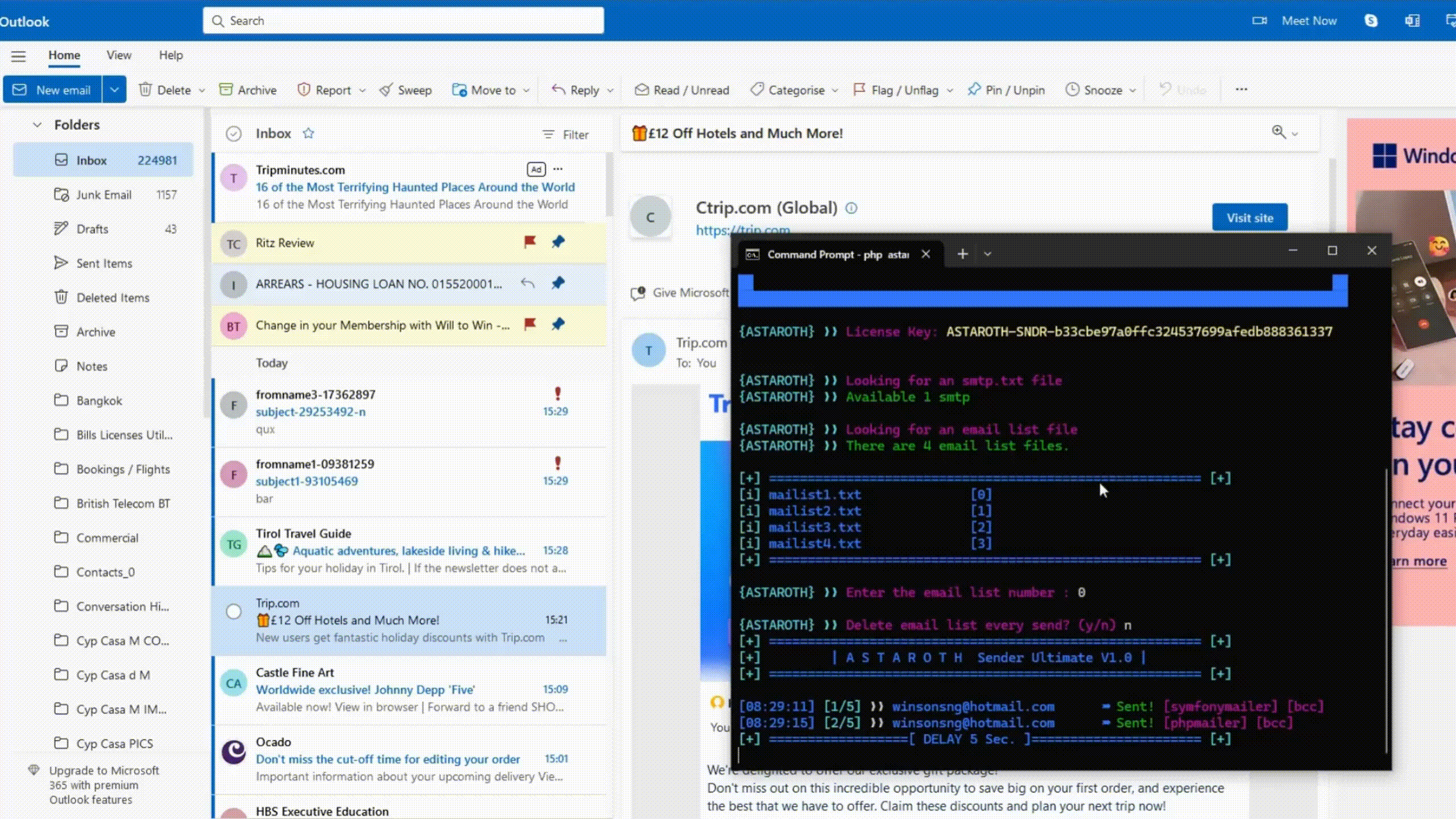Image resolution: width=1456 pixels, height=819 pixels.
Task: Click the Outlook search box
Action: 403,21
